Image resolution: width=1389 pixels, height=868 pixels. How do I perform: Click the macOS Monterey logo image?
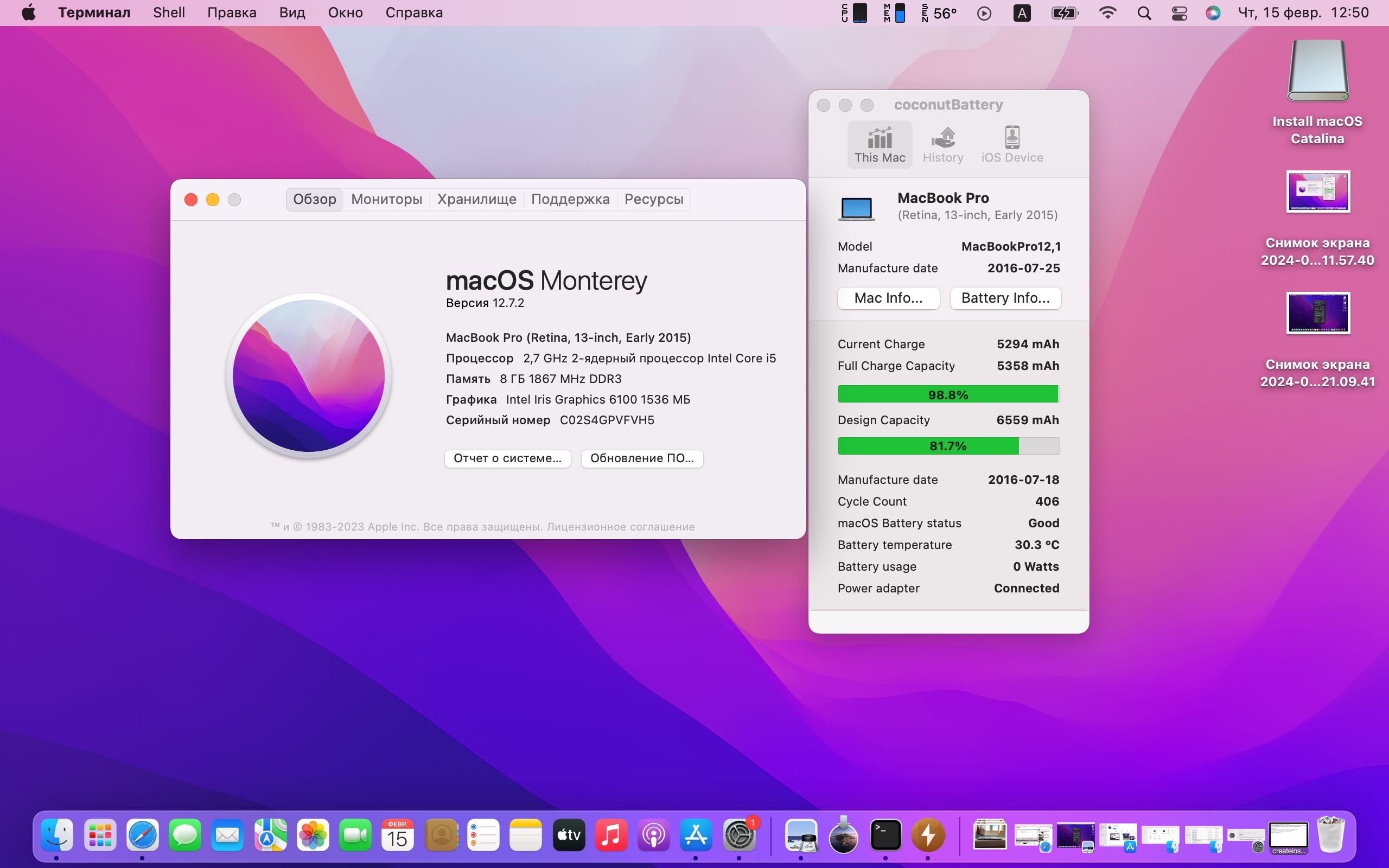309,376
